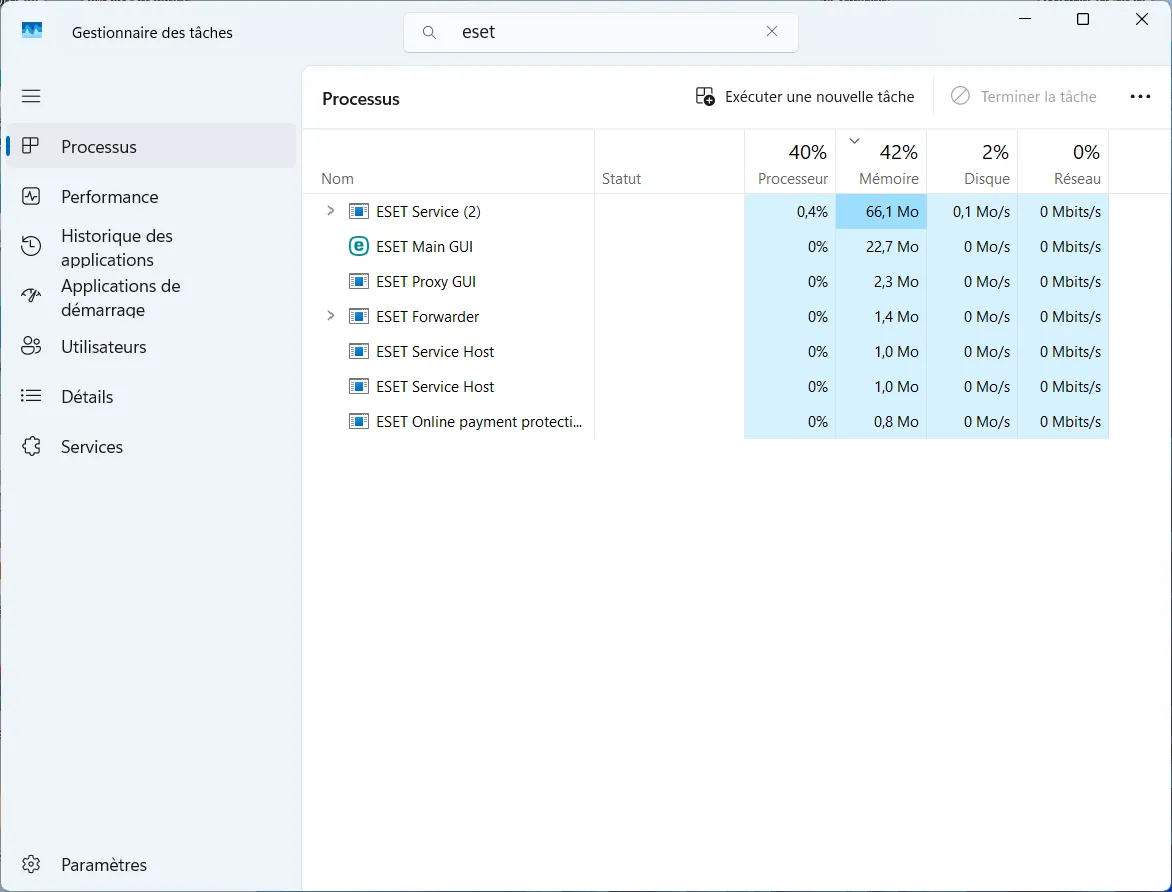This screenshot has width=1172, height=892.
Task: Click the startup apps gauge icon
Action: point(31,295)
